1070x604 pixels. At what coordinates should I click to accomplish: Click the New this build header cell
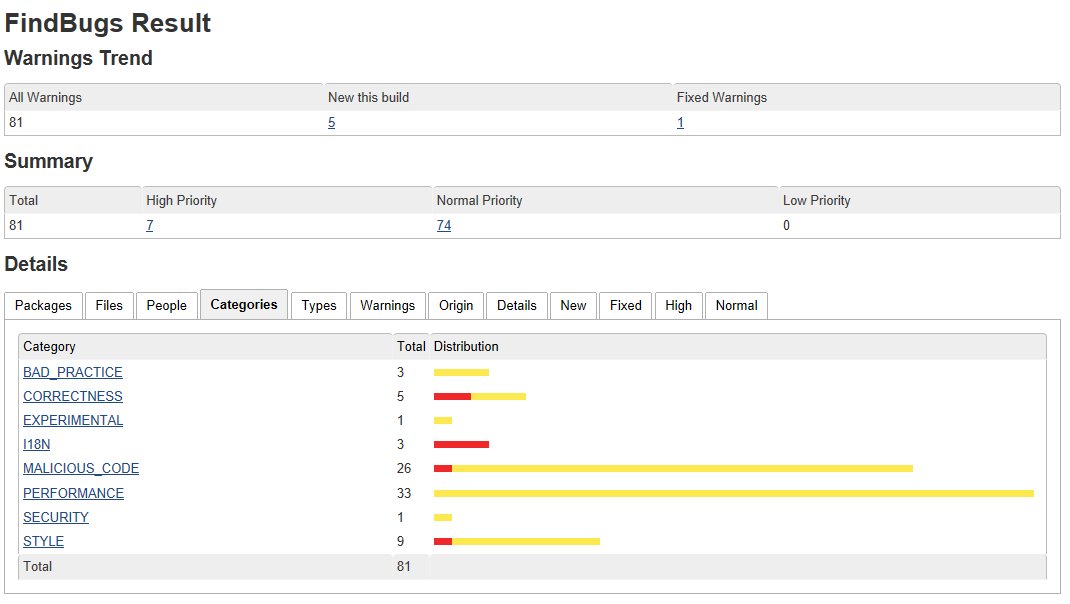click(498, 98)
